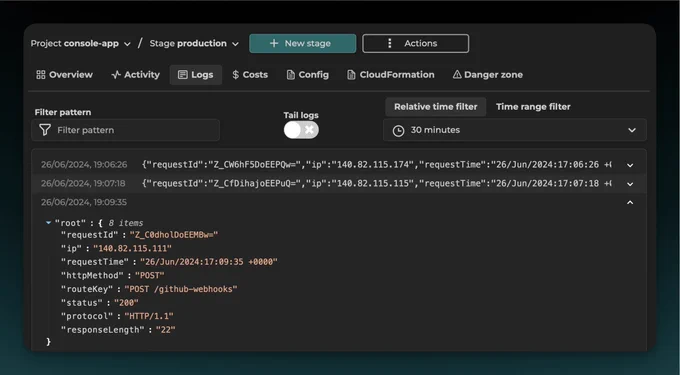
Task: Click the responseLength value 22
Action: [165, 330]
